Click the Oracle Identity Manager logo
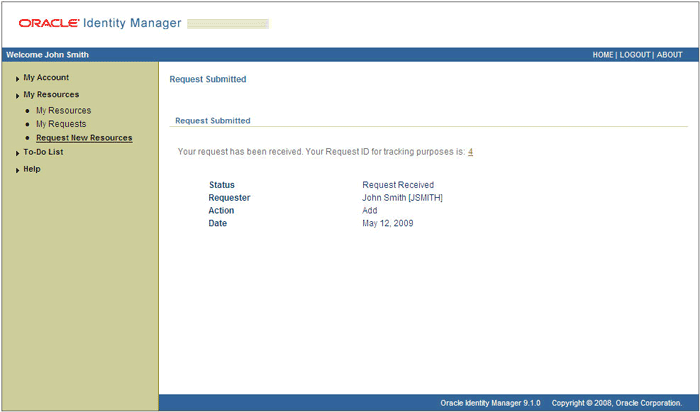 click(100, 23)
